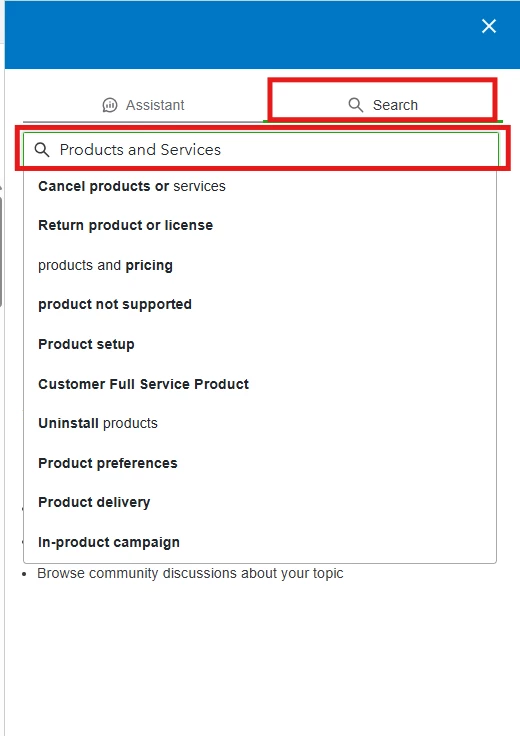Click into the Products and Services search field
Viewport: 520px width, 736px height.
[x=261, y=149]
